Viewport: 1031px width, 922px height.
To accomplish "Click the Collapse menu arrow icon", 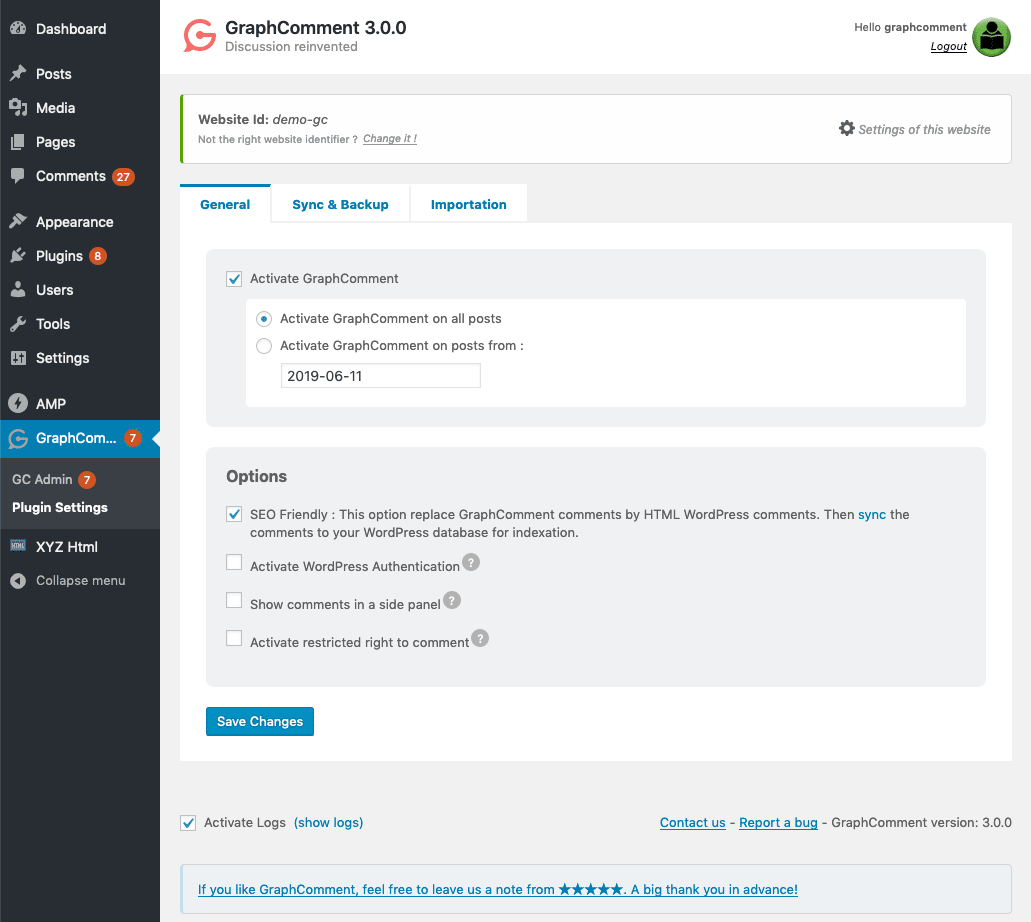I will point(18,581).
